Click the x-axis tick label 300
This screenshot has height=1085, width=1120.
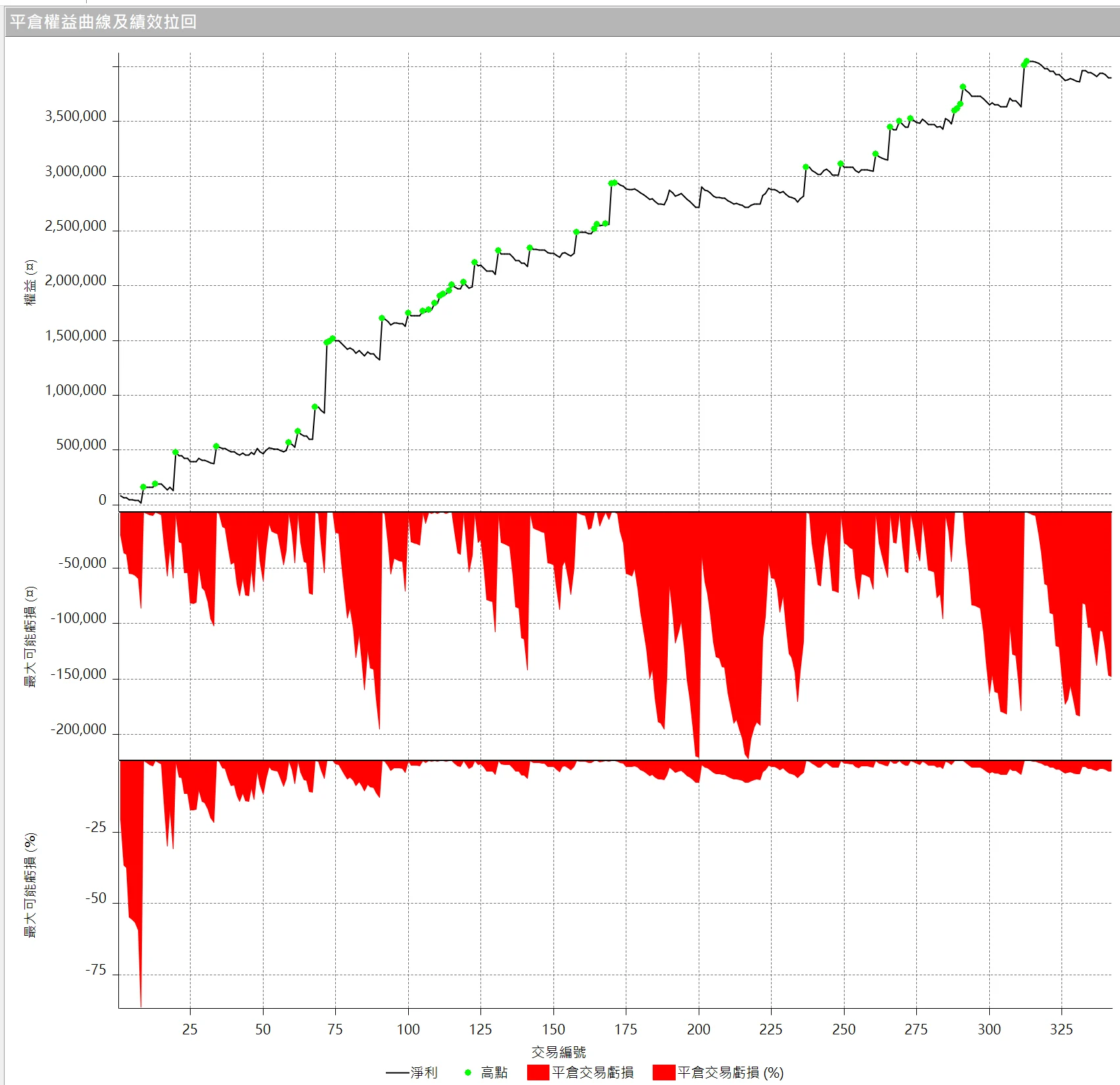click(x=989, y=1030)
